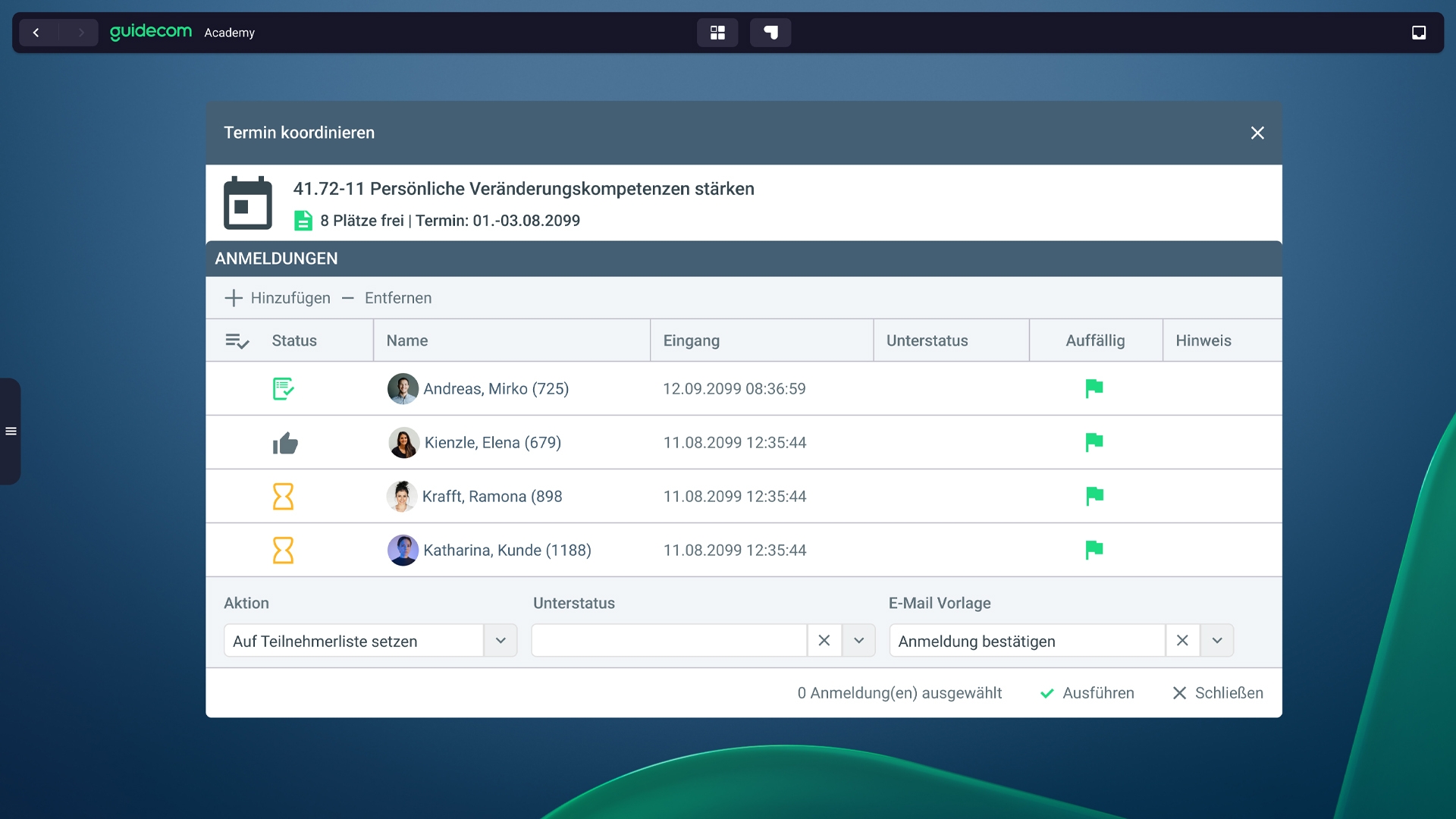This screenshot has width=1456, height=819.
Task: Click thumbs-up status icon for Kienzle, Elena
Action: (285, 443)
